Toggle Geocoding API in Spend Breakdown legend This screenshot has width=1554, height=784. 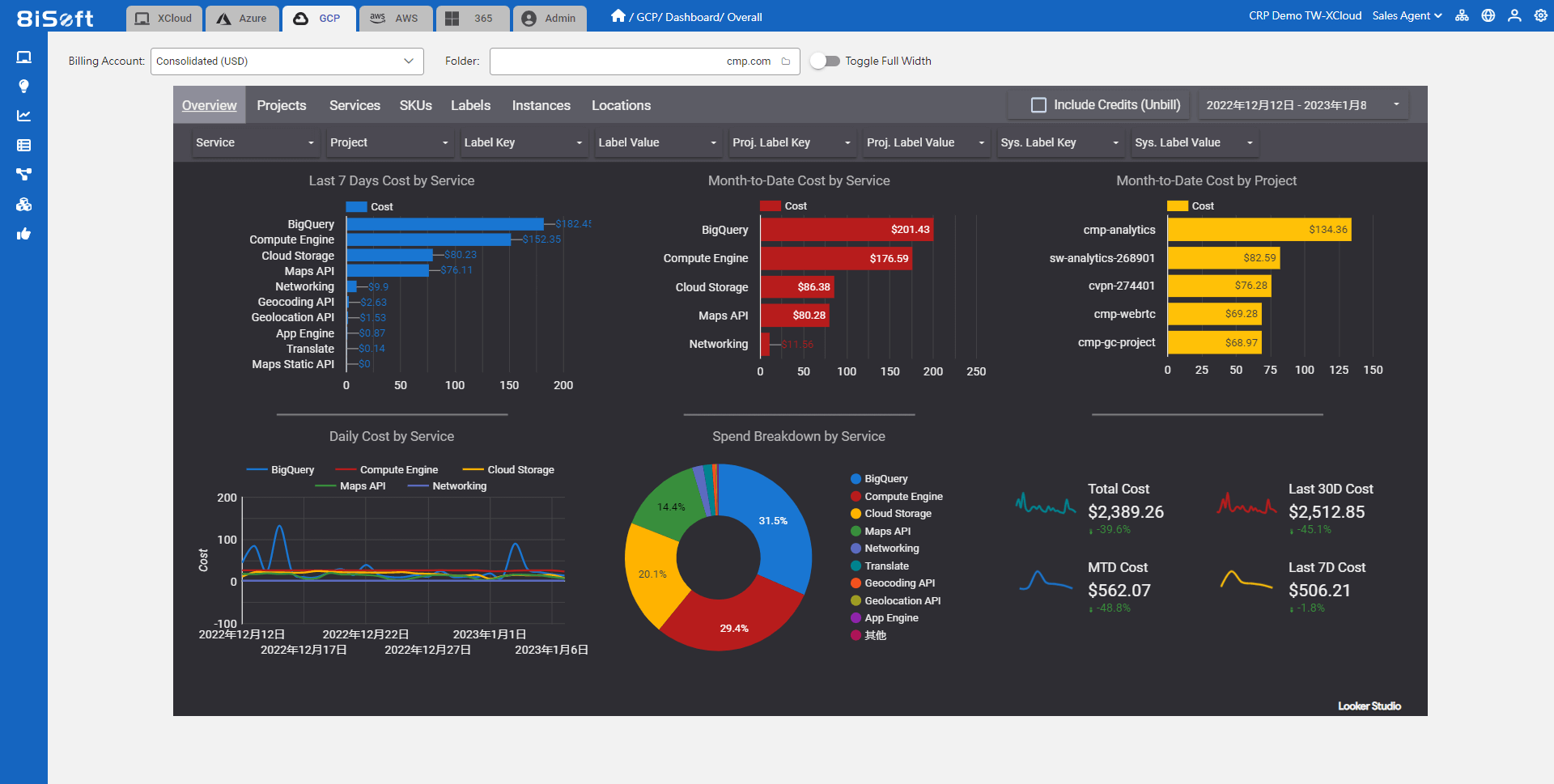(893, 583)
